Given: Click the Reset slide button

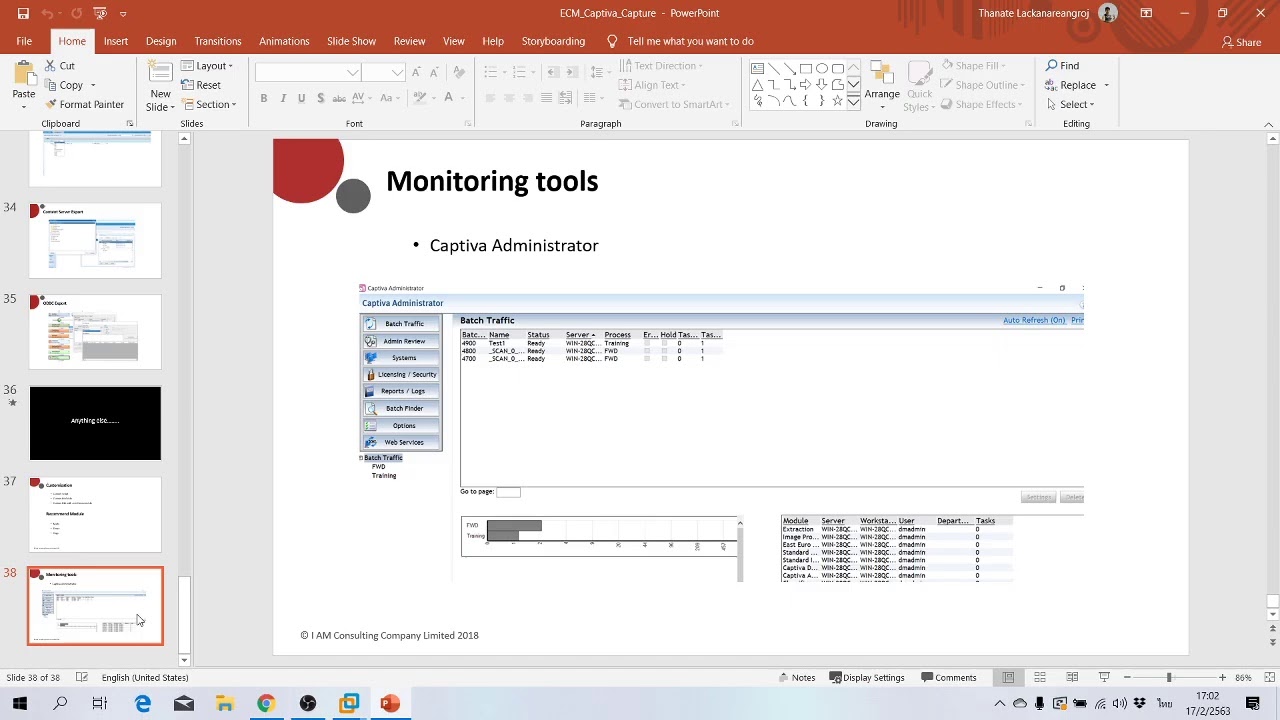Looking at the screenshot, I should click(x=201, y=85).
